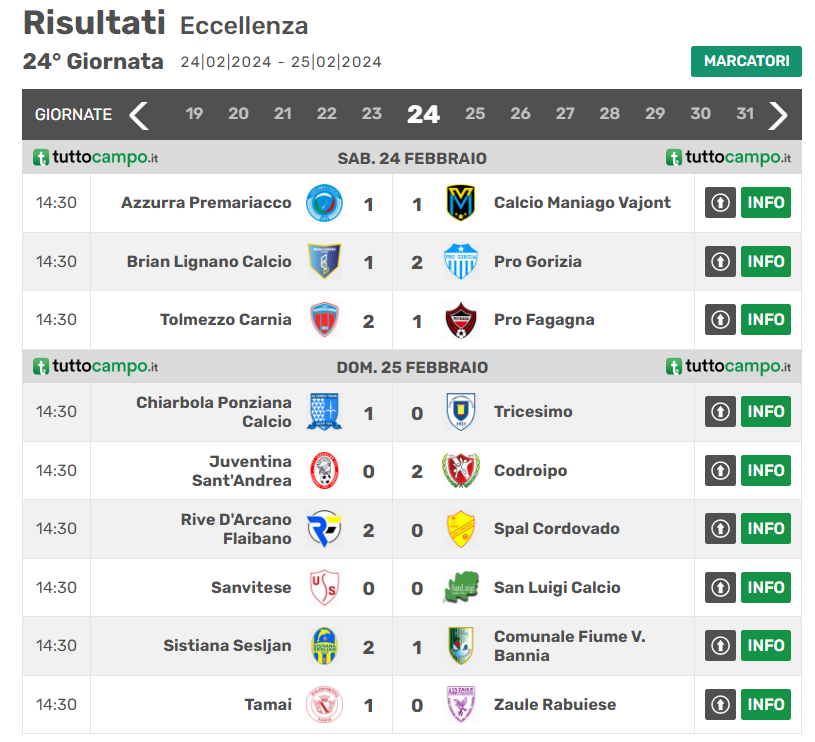Click the up-arrow icon for the Tamai match
This screenshot has width=815, height=742.
point(720,705)
